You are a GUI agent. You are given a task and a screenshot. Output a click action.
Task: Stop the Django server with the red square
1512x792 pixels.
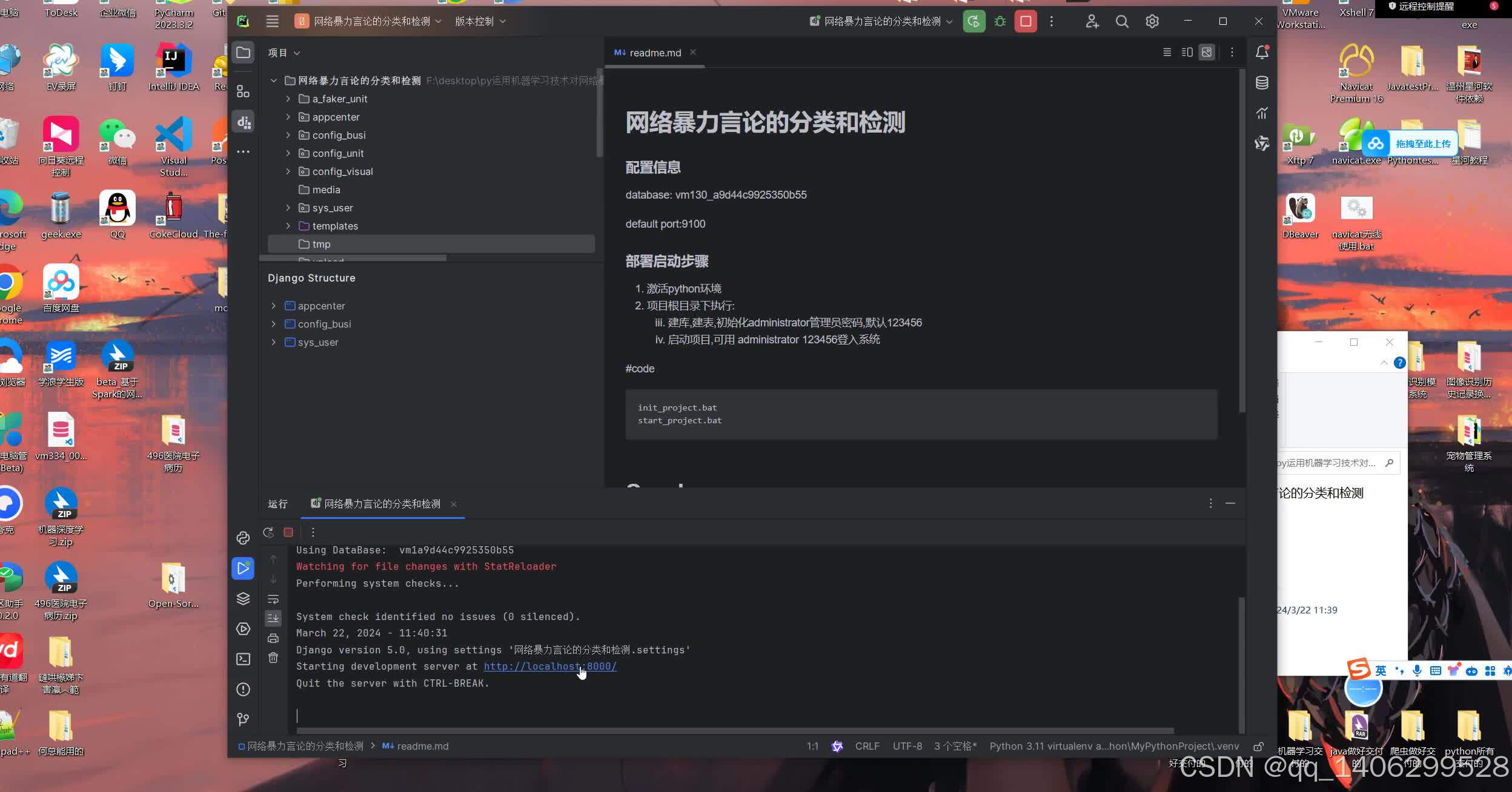1024,21
